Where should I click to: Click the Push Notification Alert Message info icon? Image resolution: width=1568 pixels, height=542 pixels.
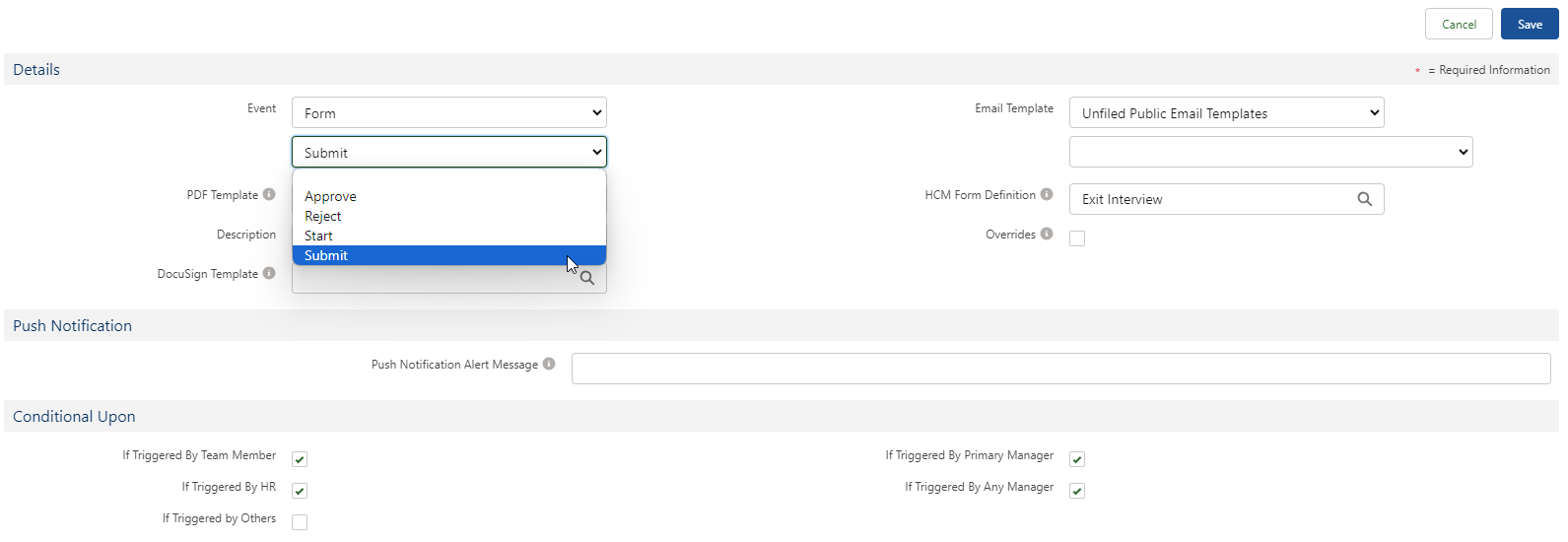549,365
